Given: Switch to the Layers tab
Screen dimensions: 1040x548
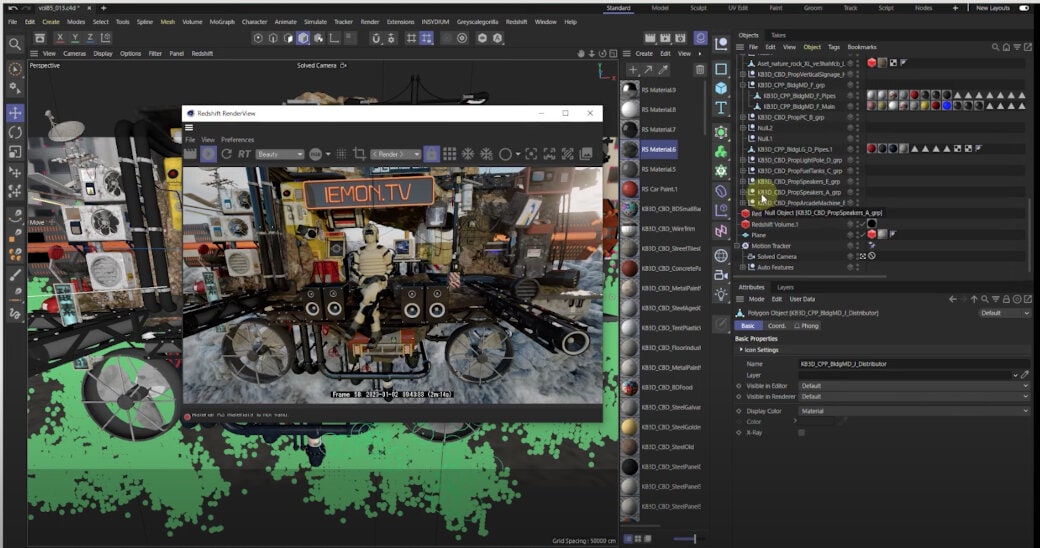Looking at the screenshot, I should coord(785,287).
